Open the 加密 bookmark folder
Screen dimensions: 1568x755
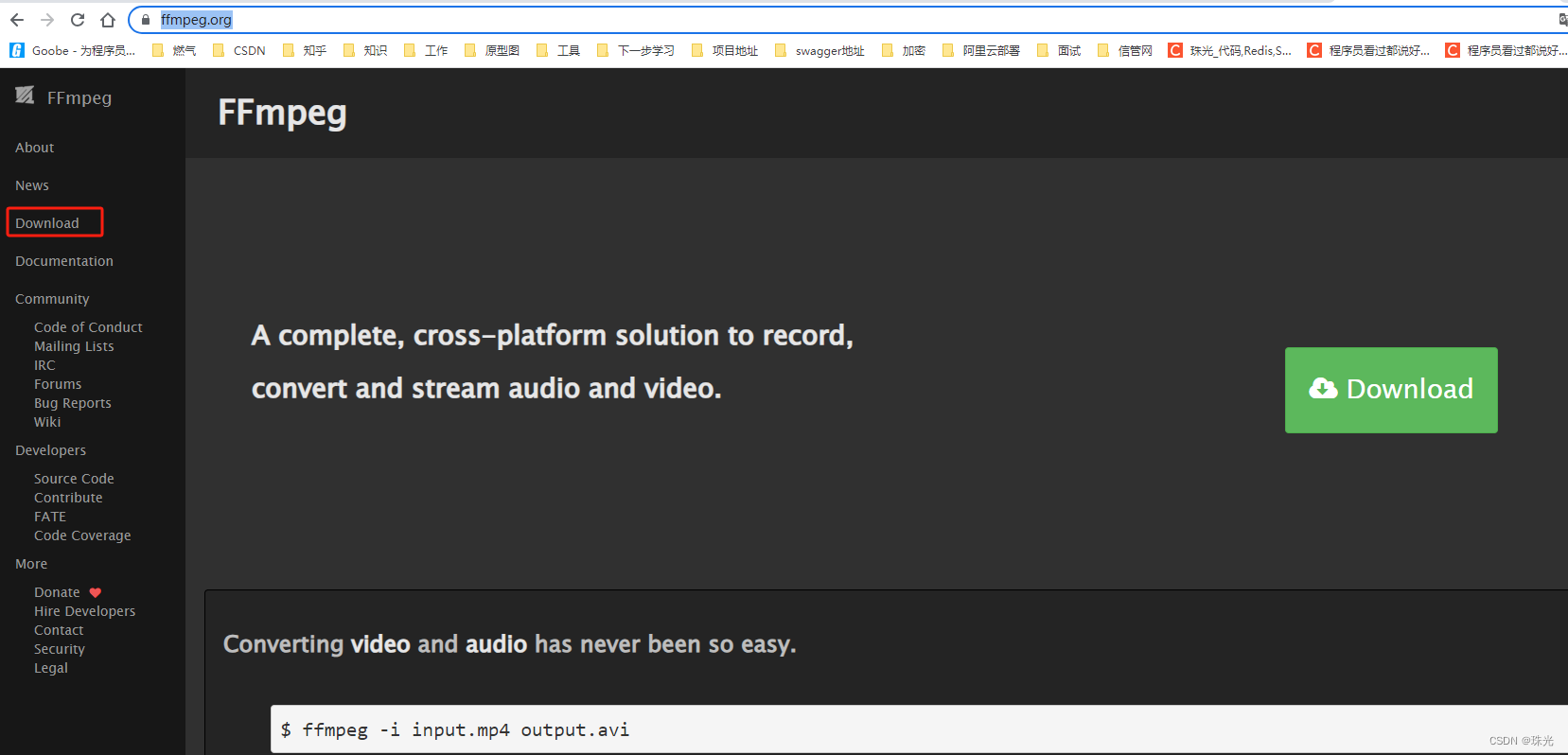click(904, 50)
